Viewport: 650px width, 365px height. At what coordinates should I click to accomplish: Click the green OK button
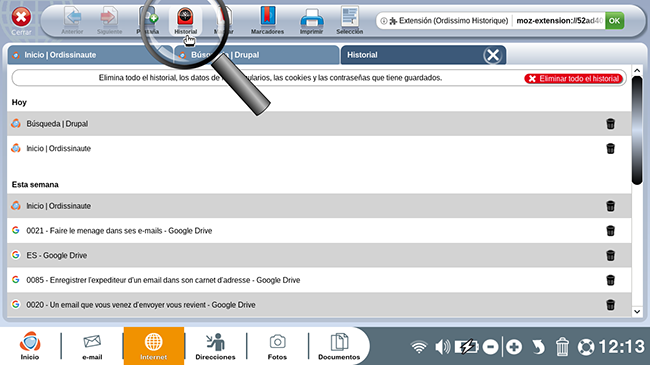pos(614,21)
